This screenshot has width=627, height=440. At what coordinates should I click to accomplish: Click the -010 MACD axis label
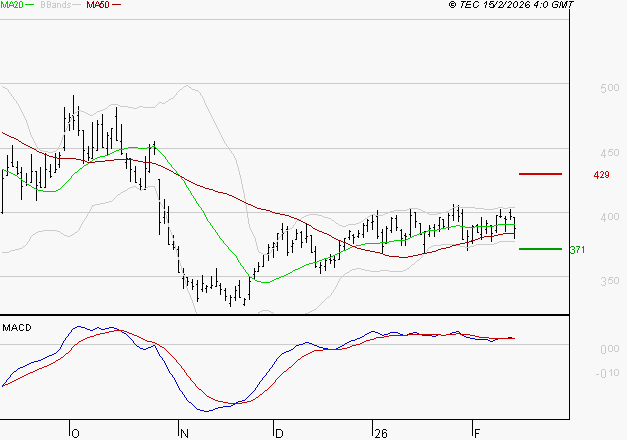607,374
